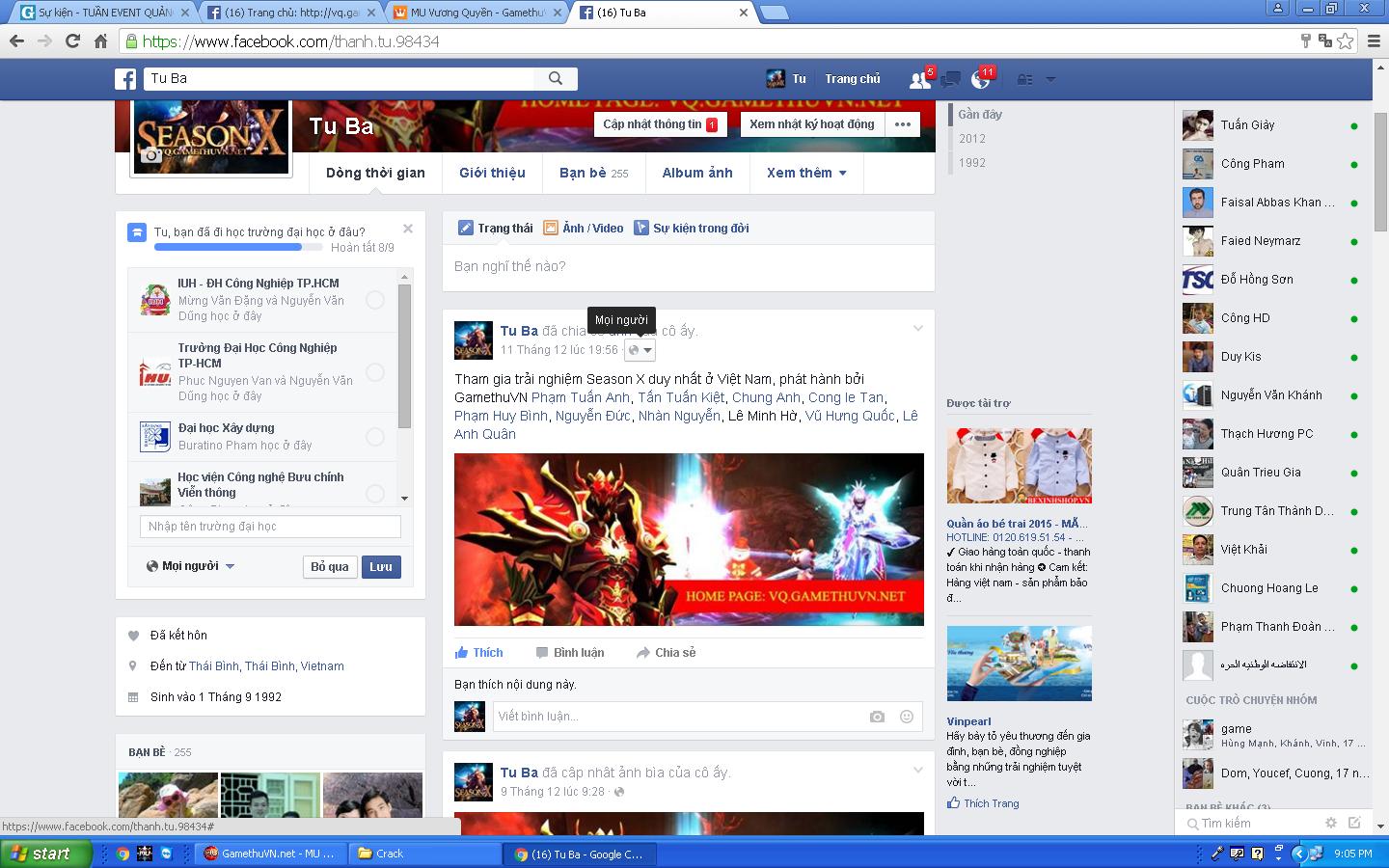Screen dimensions: 1389x868
Task: Click Bình luận under the post
Action: pyautogui.click(x=570, y=653)
